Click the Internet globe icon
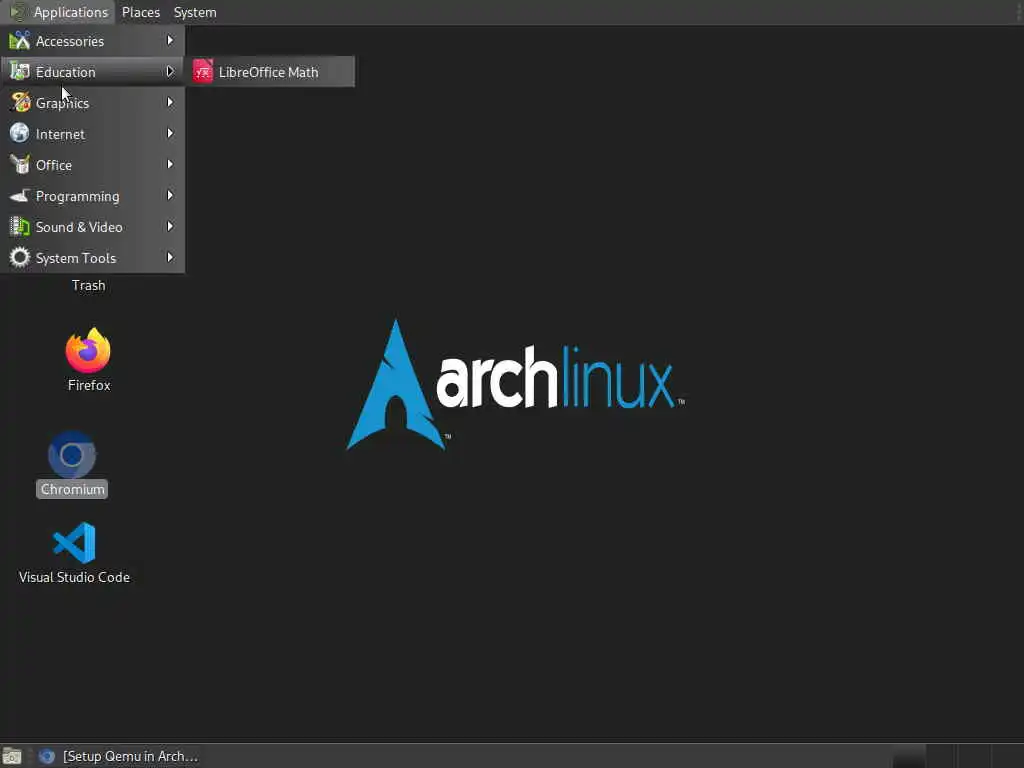1024x768 pixels. coord(20,133)
